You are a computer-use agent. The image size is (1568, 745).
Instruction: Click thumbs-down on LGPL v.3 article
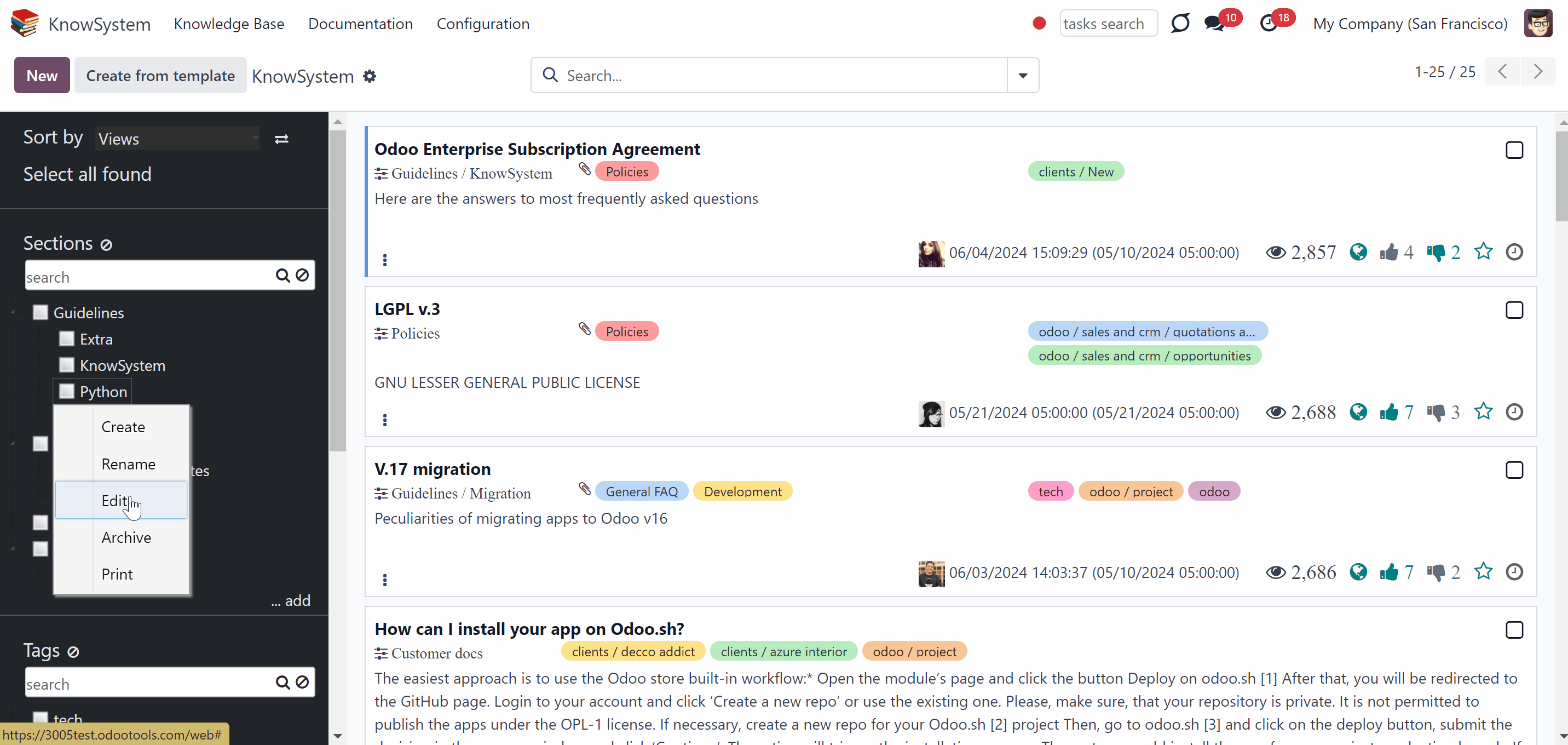point(1436,412)
